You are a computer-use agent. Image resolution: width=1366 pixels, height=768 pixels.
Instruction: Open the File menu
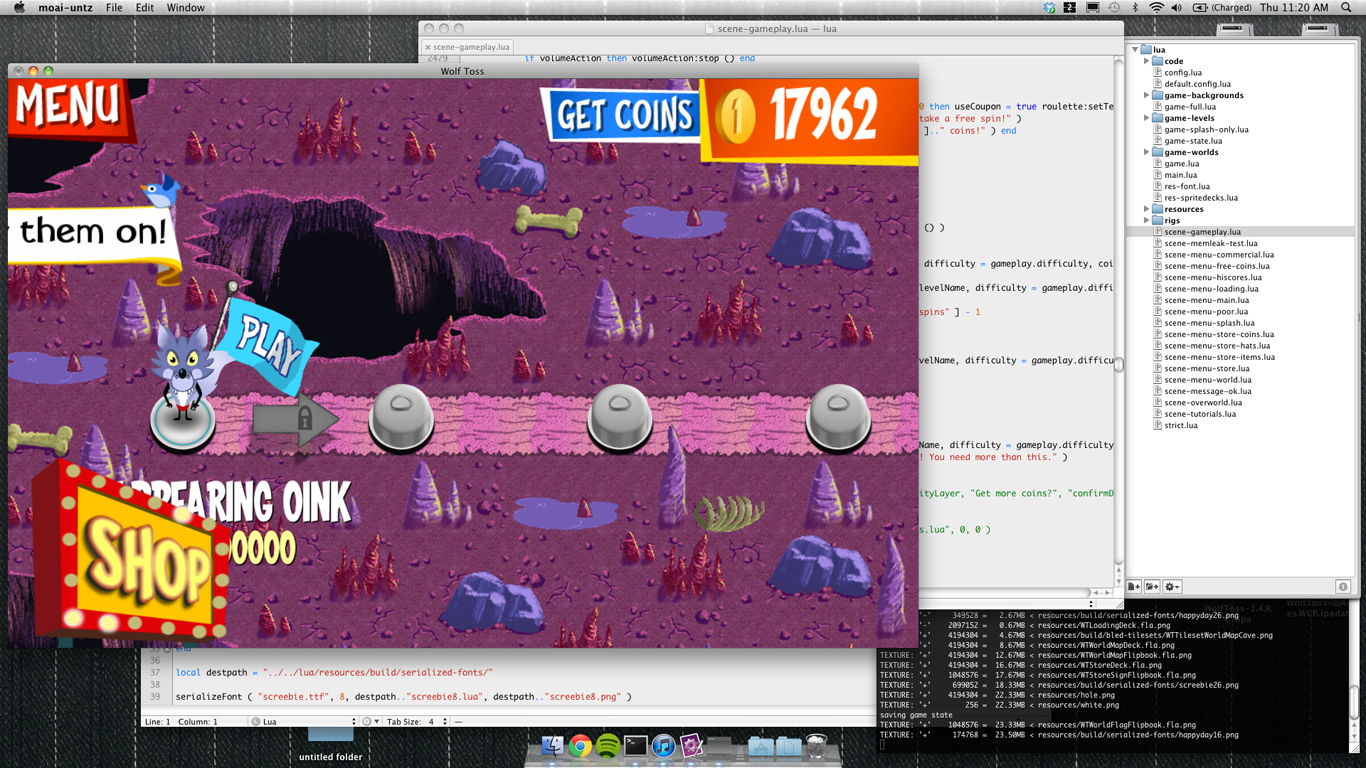(x=114, y=8)
